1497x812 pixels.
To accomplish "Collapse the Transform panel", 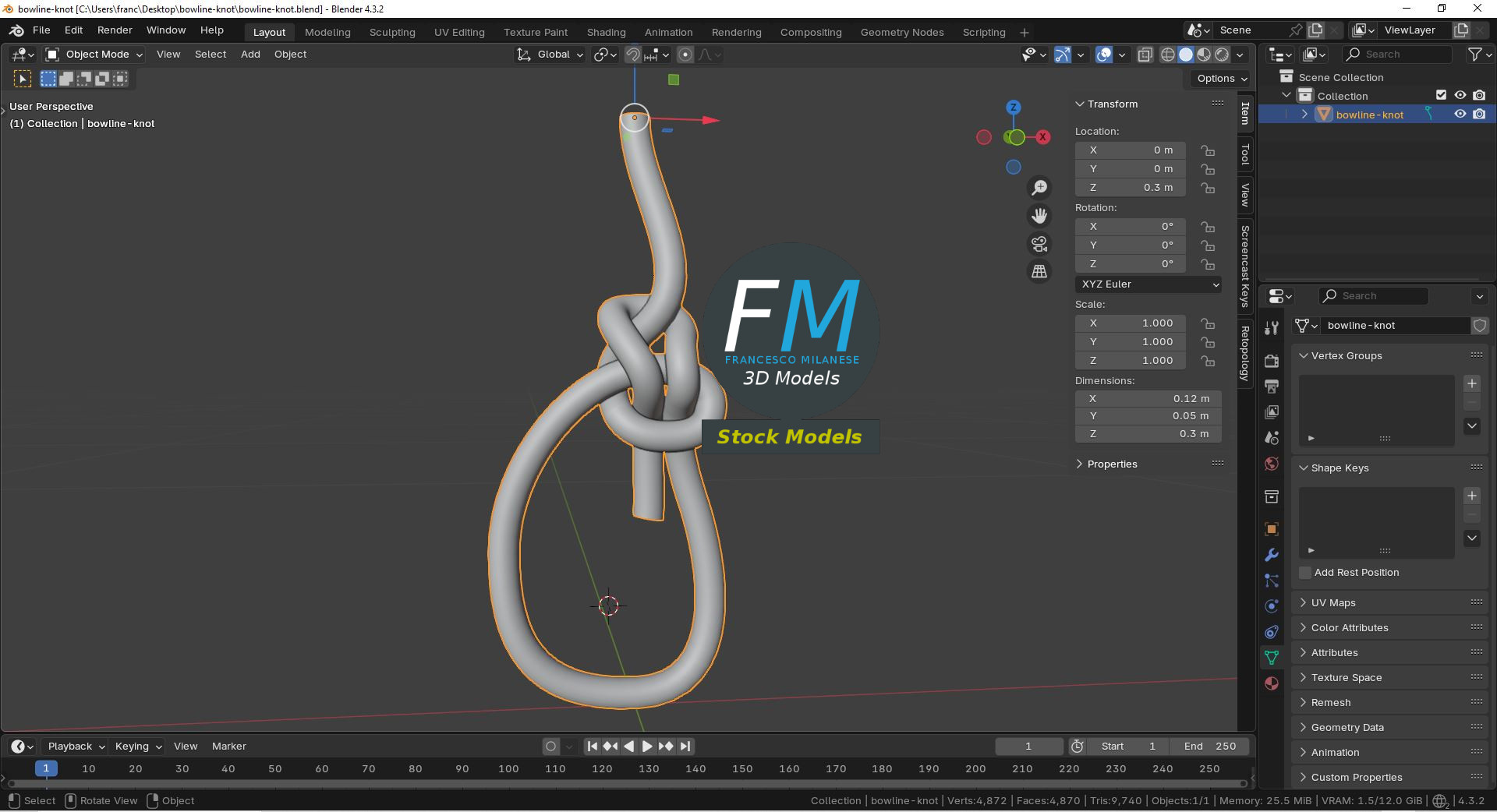I will (x=1080, y=104).
